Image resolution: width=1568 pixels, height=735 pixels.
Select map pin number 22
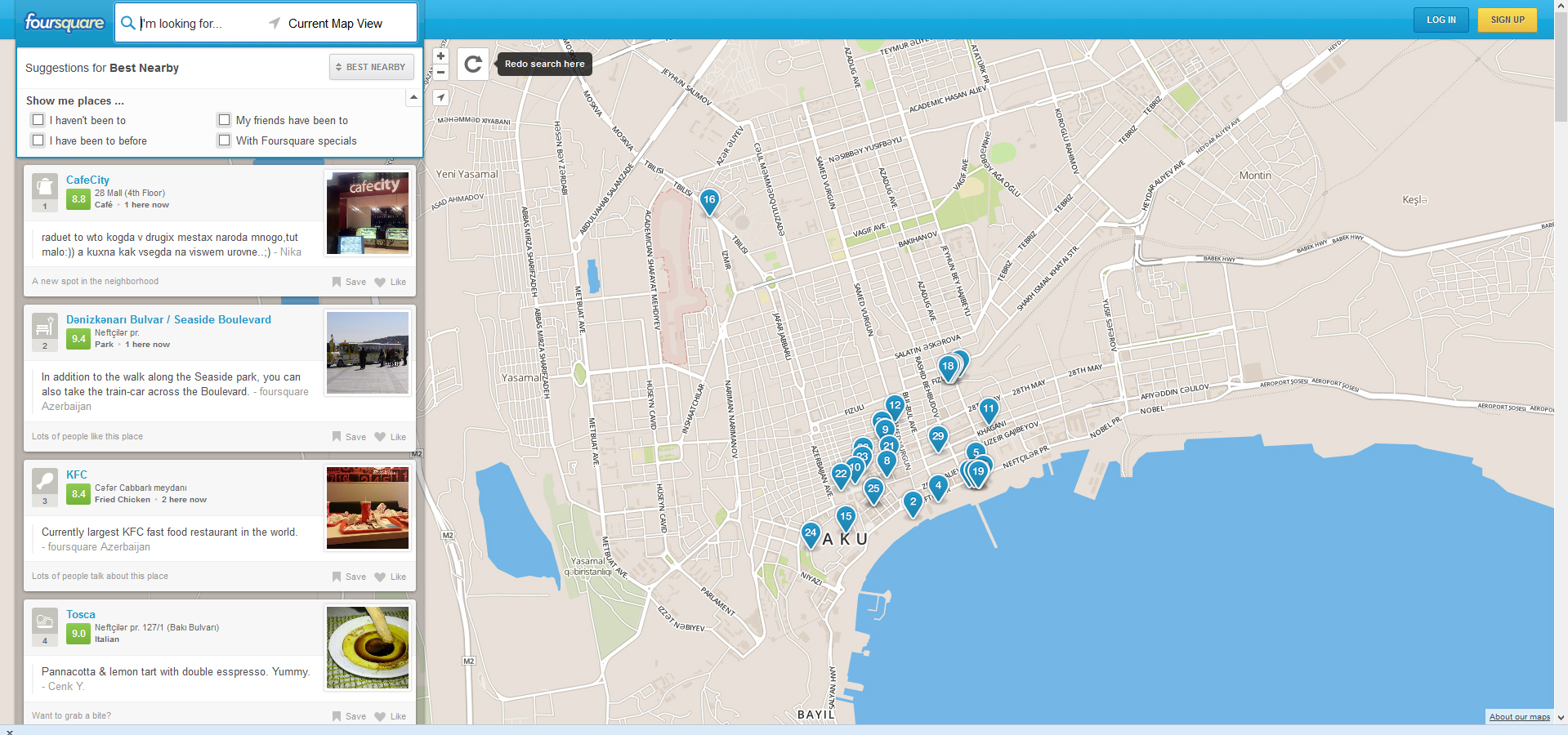tap(841, 475)
